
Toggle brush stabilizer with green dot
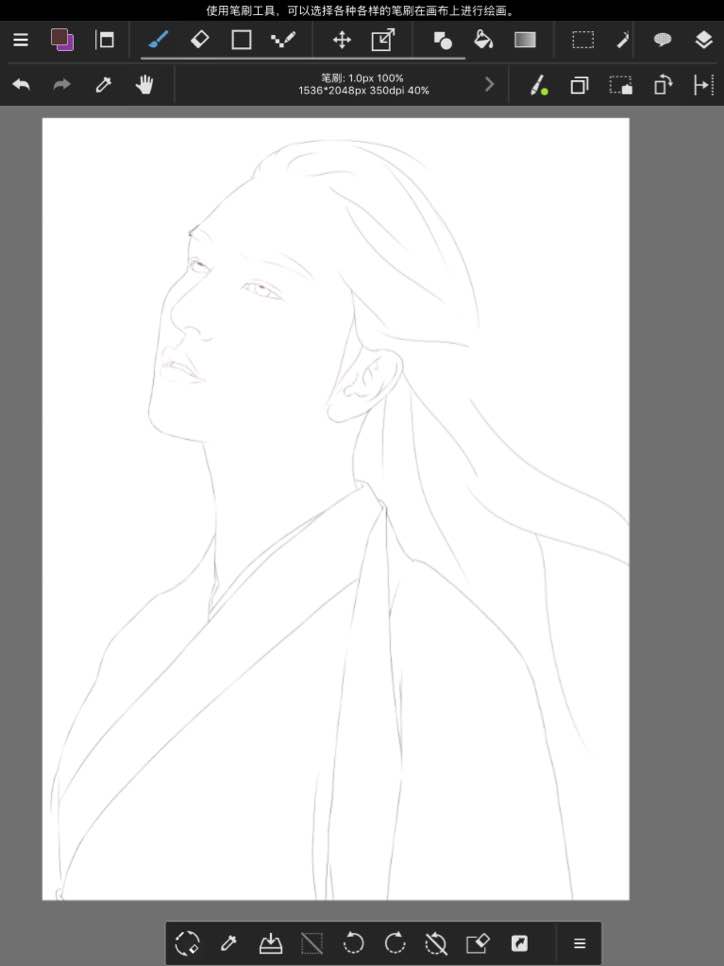tap(539, 85)
